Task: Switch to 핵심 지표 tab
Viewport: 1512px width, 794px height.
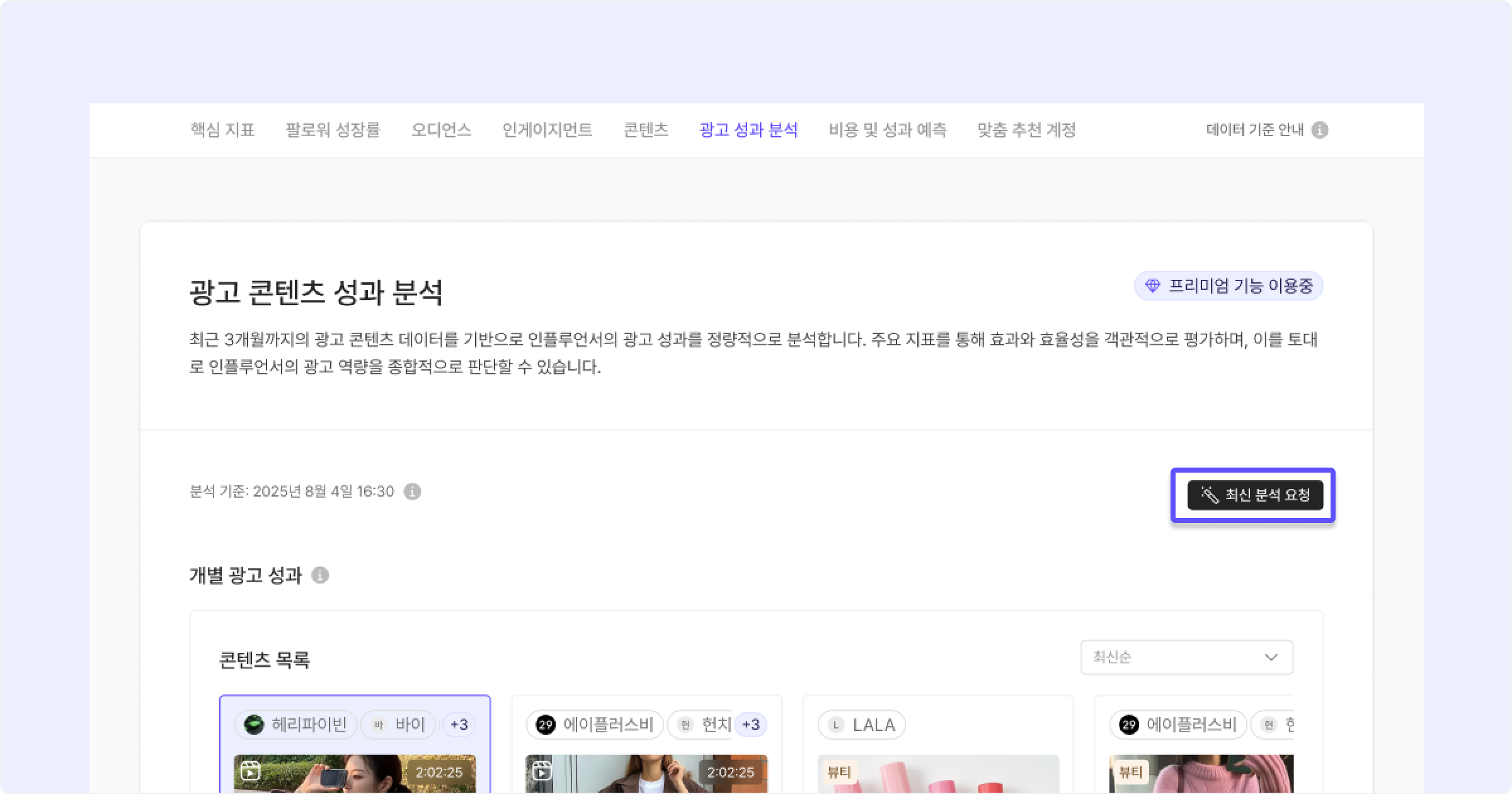Action: 222,130
